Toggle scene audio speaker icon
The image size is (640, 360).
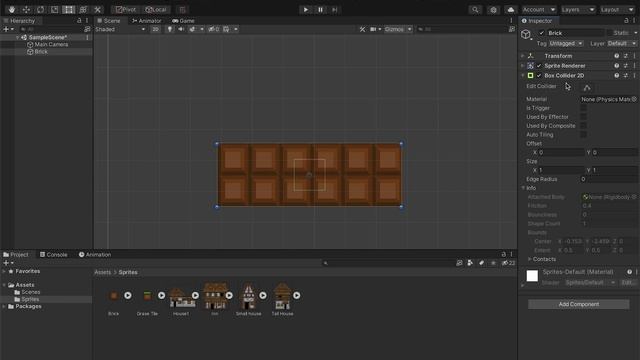point(181,29)
